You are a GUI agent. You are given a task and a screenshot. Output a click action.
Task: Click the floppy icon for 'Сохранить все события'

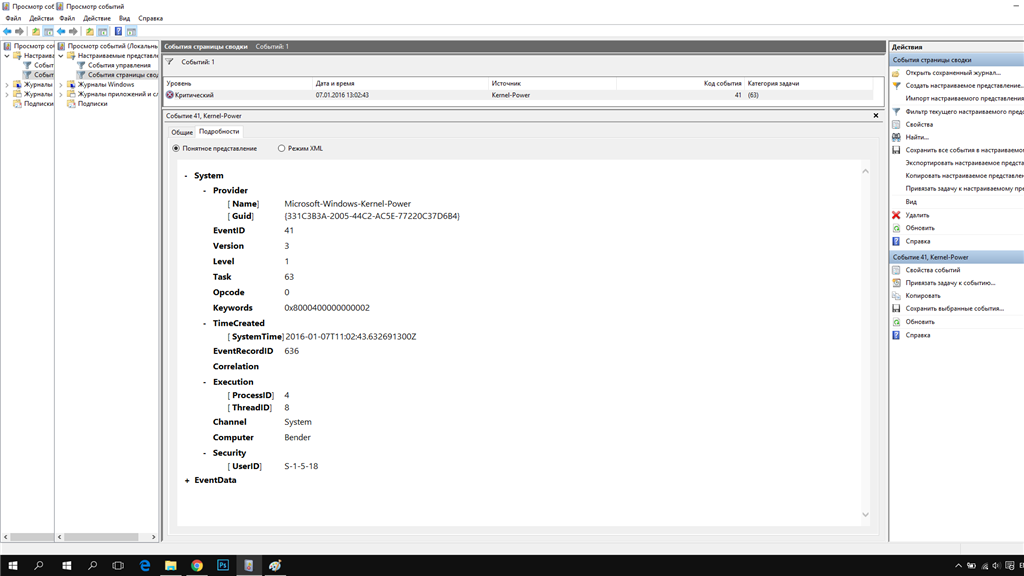[896, 150]
